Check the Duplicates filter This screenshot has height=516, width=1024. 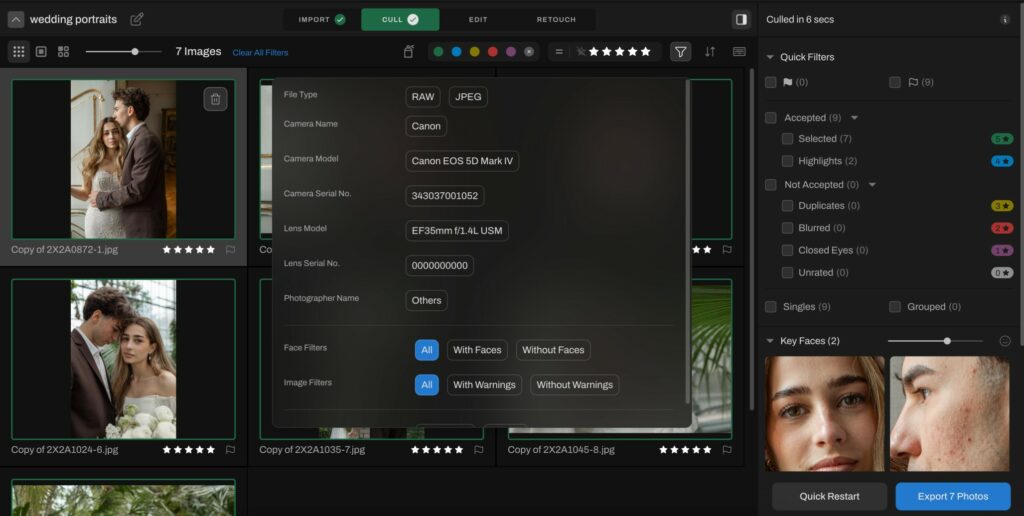788,206
